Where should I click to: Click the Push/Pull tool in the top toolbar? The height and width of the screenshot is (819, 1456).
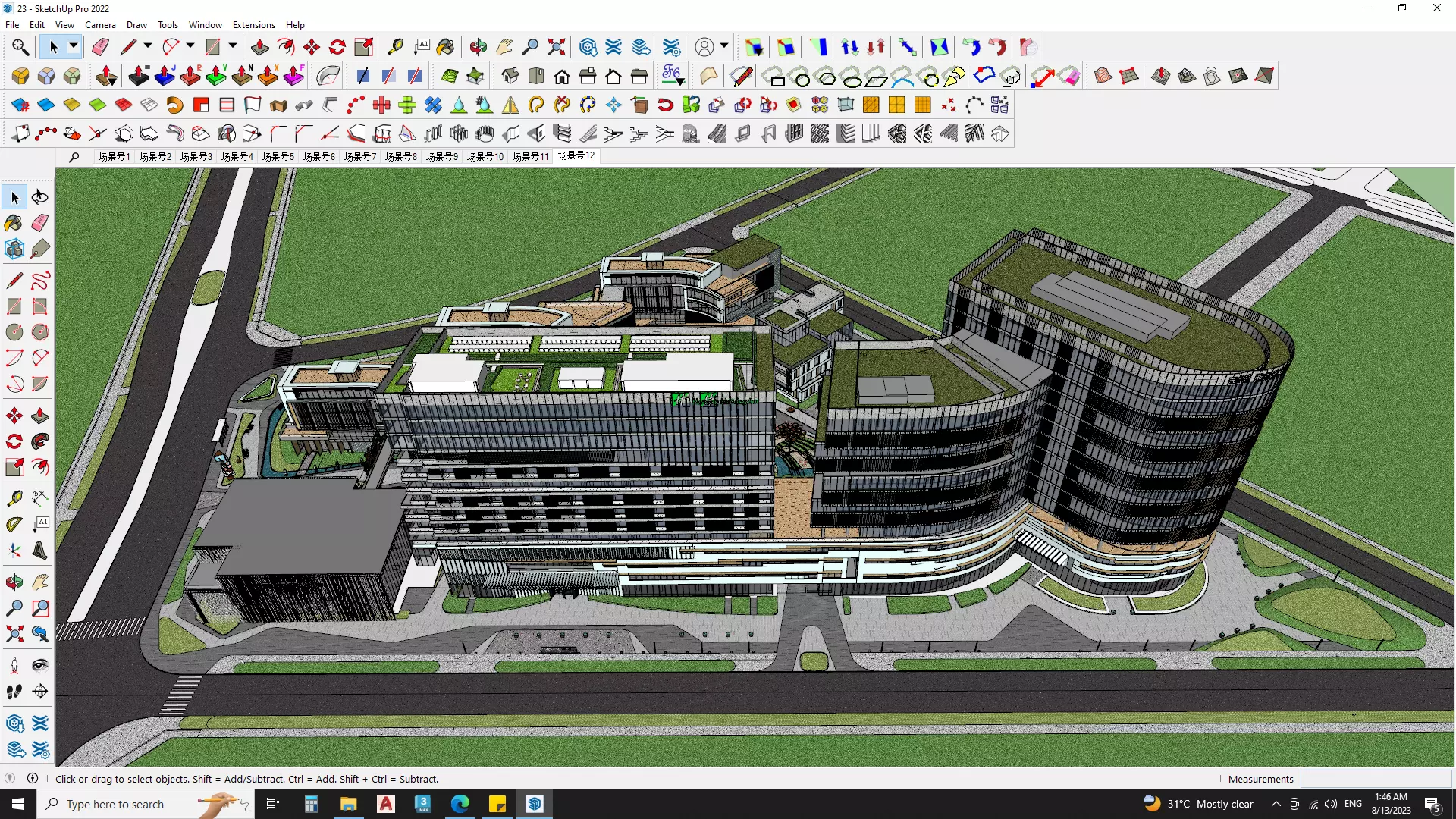259,47
